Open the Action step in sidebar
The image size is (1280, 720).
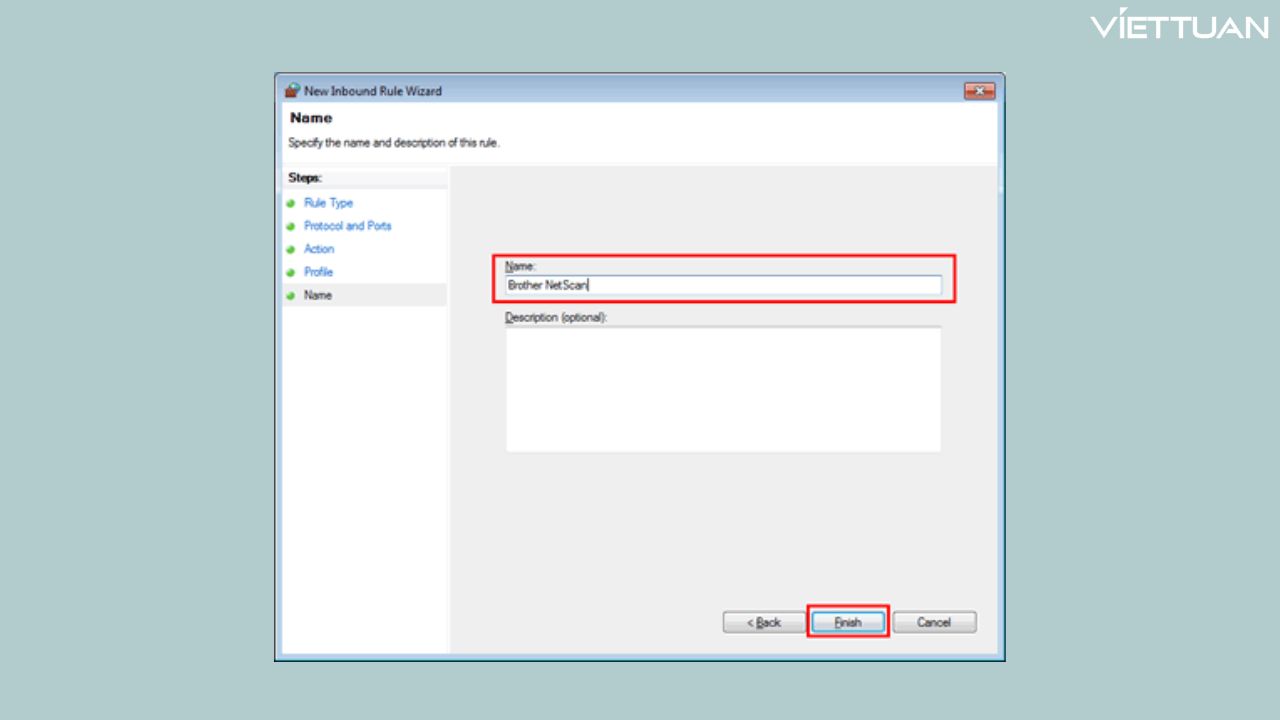click(x=319, y=249)
